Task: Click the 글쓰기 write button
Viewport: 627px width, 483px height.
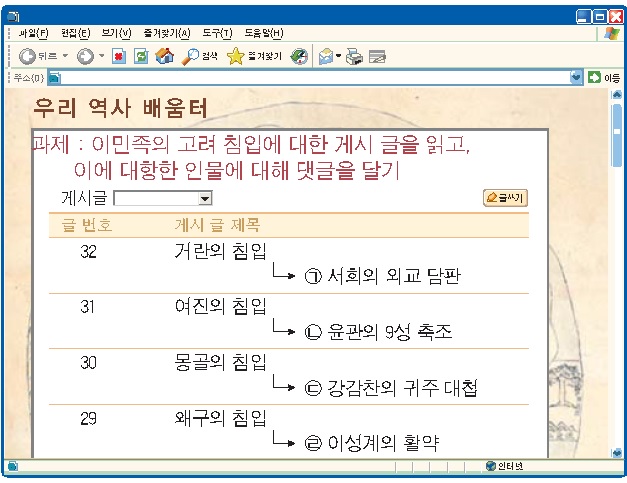Action: click(505, 198)
